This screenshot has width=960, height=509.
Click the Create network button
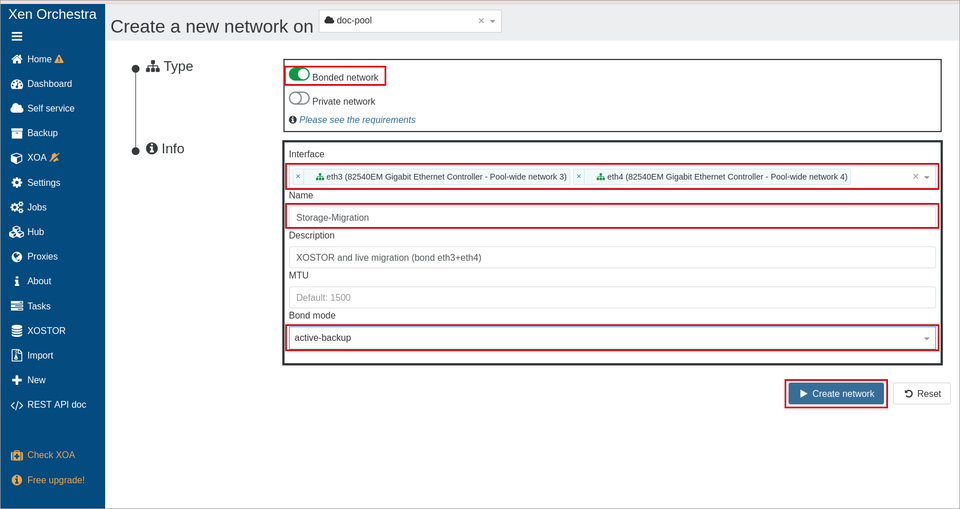pyautogui.click(x=836, y=394)
